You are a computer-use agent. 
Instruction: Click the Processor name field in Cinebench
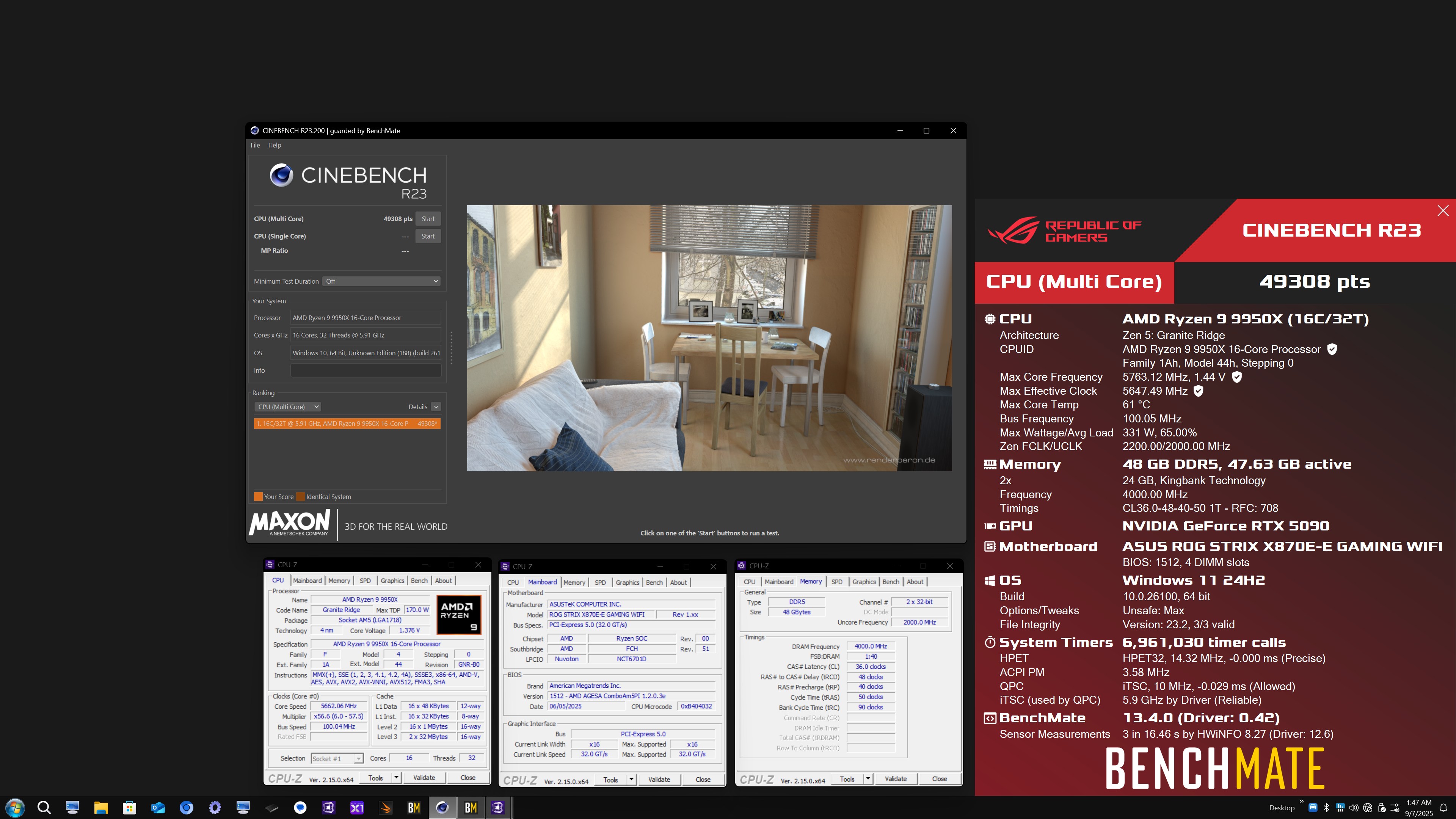[366, 318]
